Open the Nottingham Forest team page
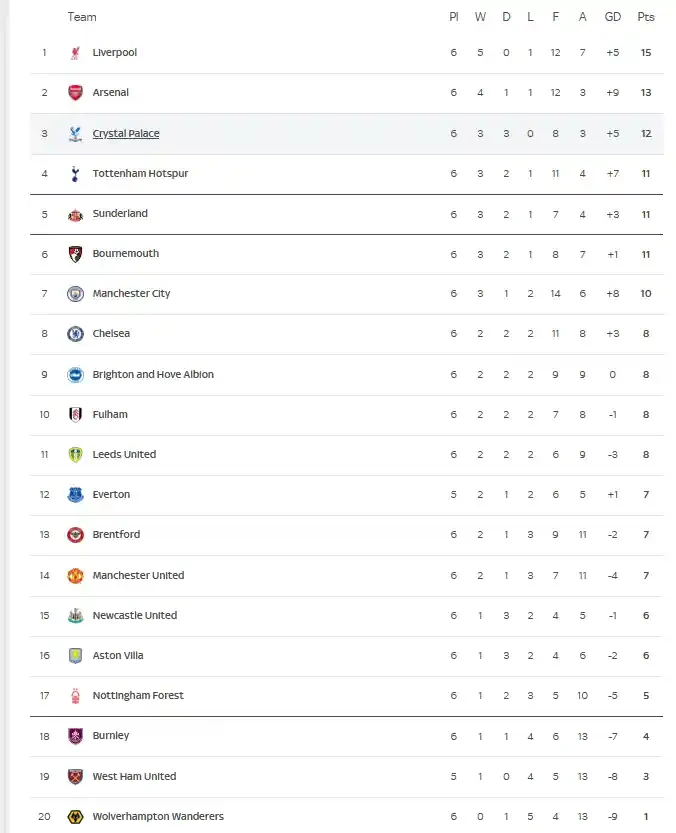The width and height of the screenshot is (676, 833). [x=138, y=695]
